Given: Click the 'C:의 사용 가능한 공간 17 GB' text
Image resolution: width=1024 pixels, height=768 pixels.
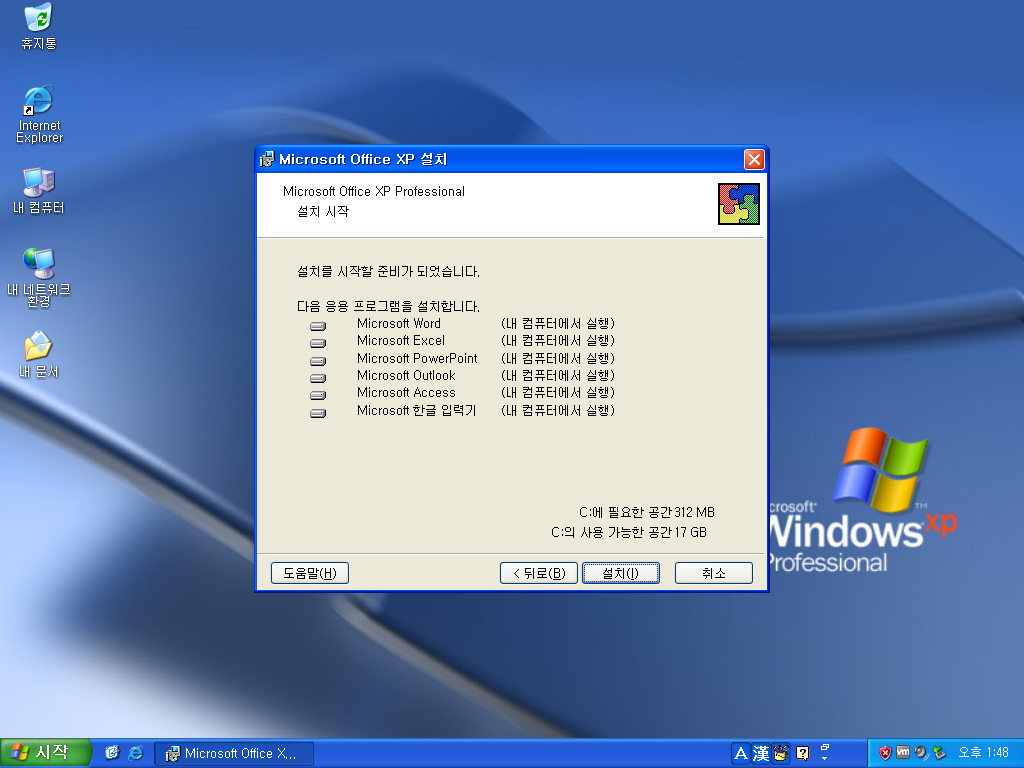Looking at the screenshot, I should 629,532.
